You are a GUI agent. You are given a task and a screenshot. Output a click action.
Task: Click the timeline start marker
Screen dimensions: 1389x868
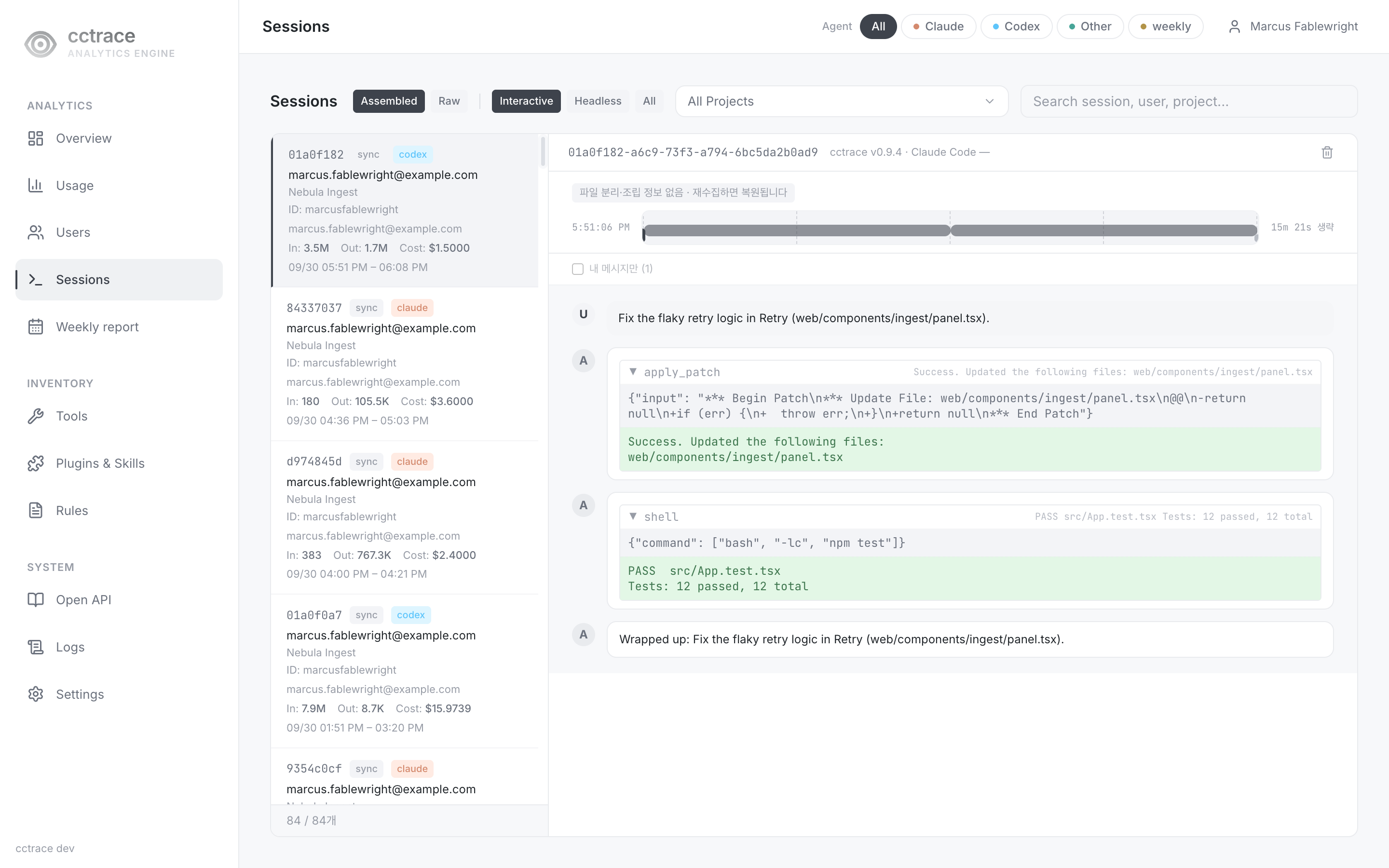644,234
